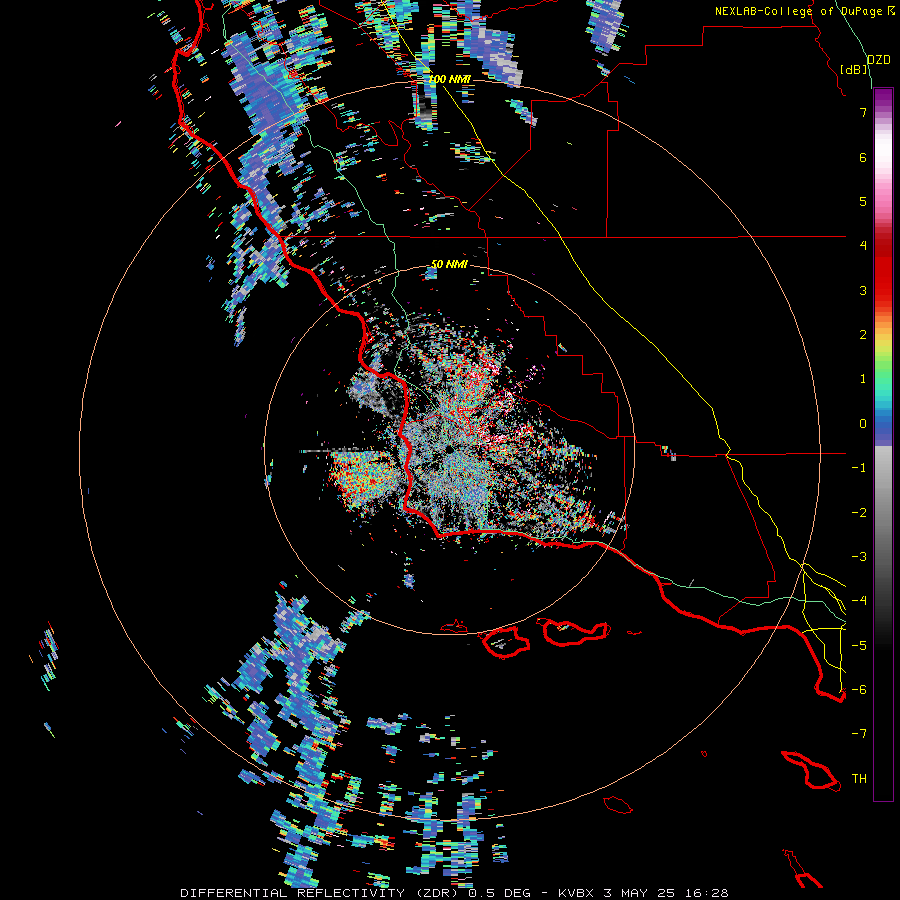Click the '0.5 DEG' elevation text
Viewport: 900px width, 900px height.
(501, 893)
